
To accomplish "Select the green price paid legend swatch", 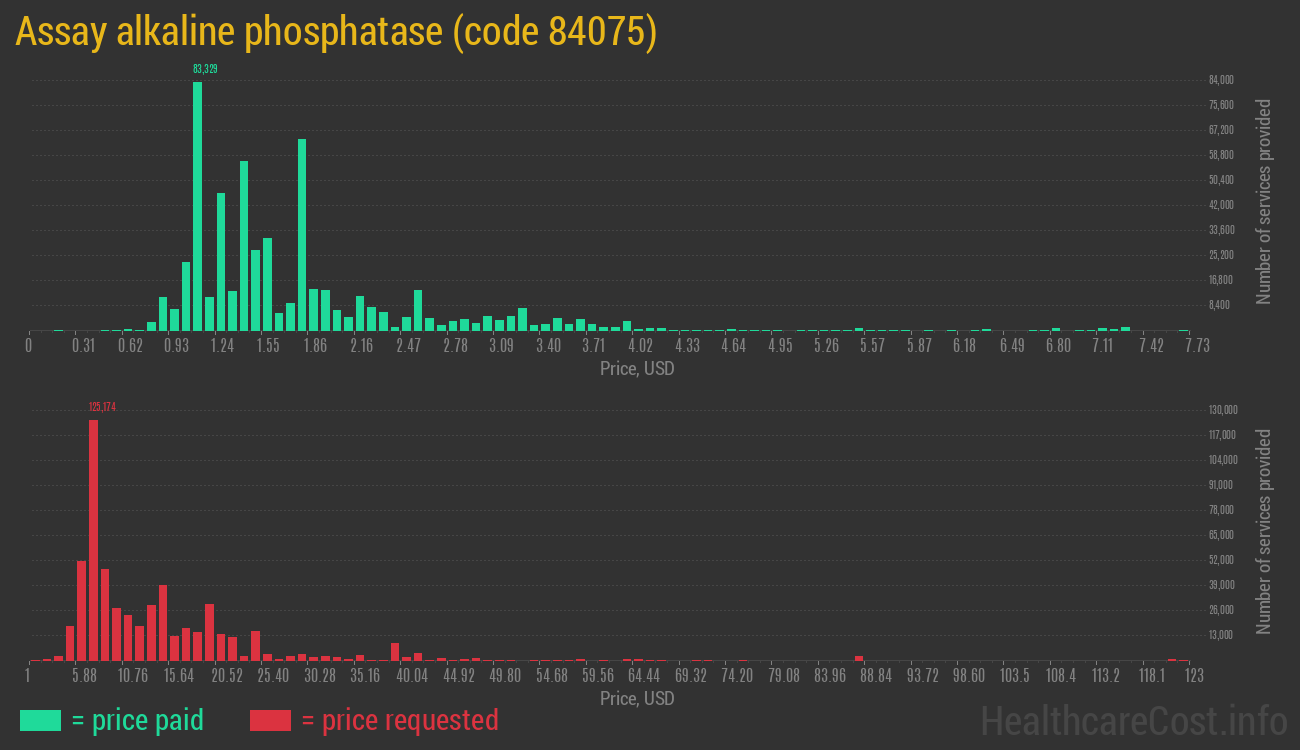I will click(40, 720).
